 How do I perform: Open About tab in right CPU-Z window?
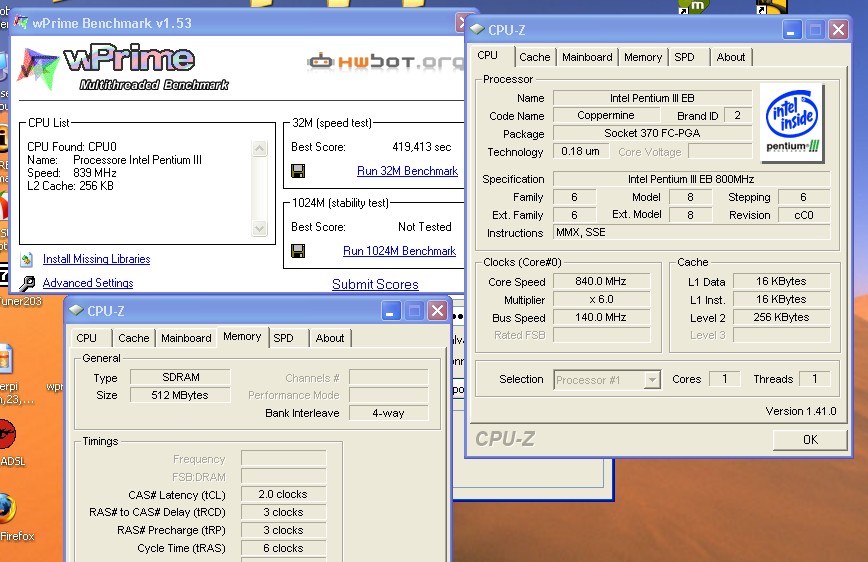(731, 57)
